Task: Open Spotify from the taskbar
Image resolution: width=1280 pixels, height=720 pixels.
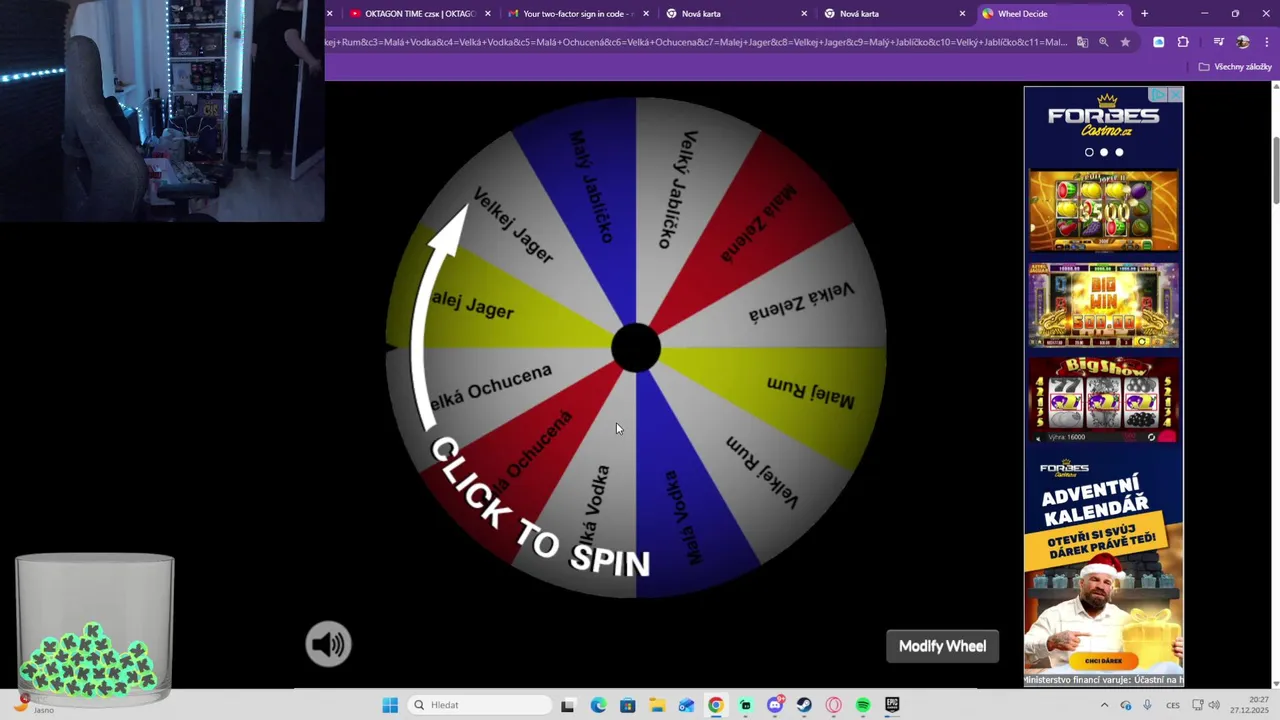Action: 863,705
